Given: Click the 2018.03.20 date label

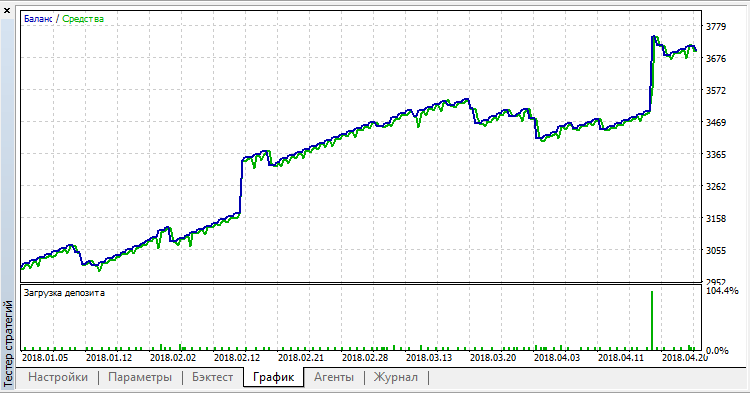Looking at the screenshot, I should pyautogui.click(x=493, y=358).
